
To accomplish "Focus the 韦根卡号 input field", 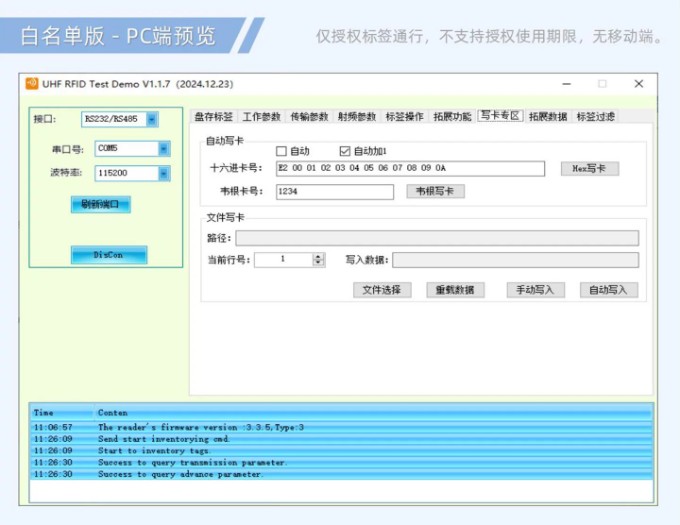I will pyautogui.click(x=334, y=191).
